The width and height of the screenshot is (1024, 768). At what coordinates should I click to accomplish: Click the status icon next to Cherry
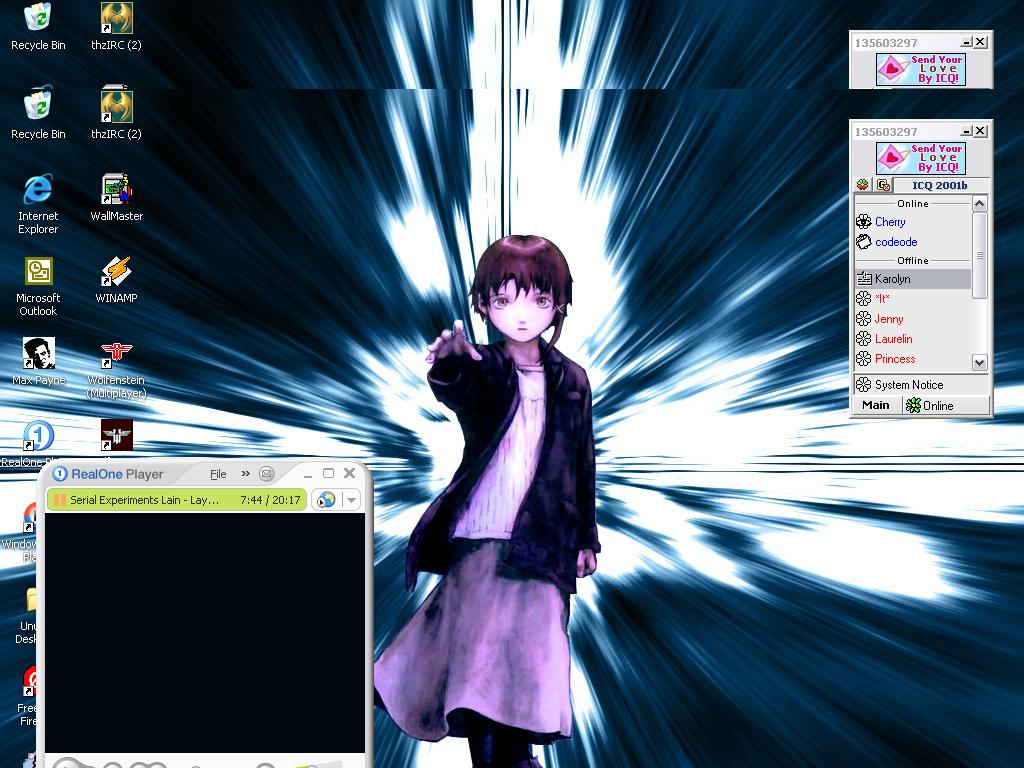tap(863, 221)
